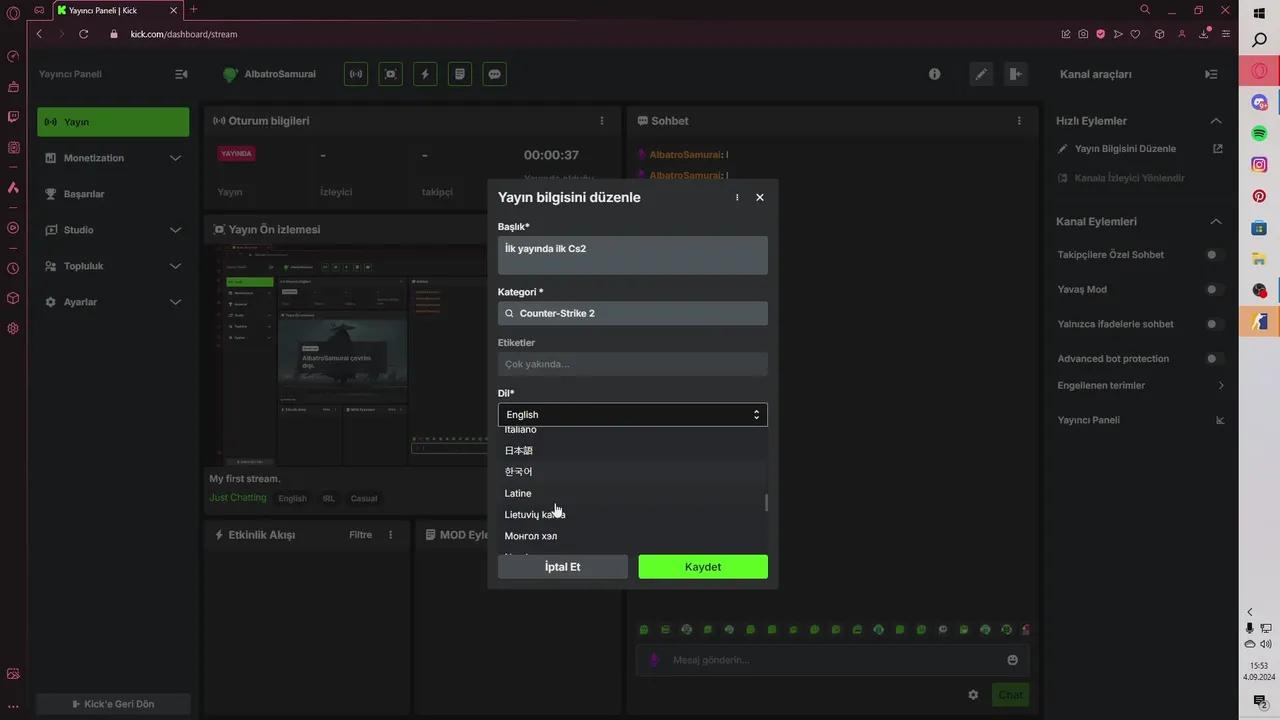Click the İptal Et button
This screenshot has height=720, width=1280.
pos(563,567)
